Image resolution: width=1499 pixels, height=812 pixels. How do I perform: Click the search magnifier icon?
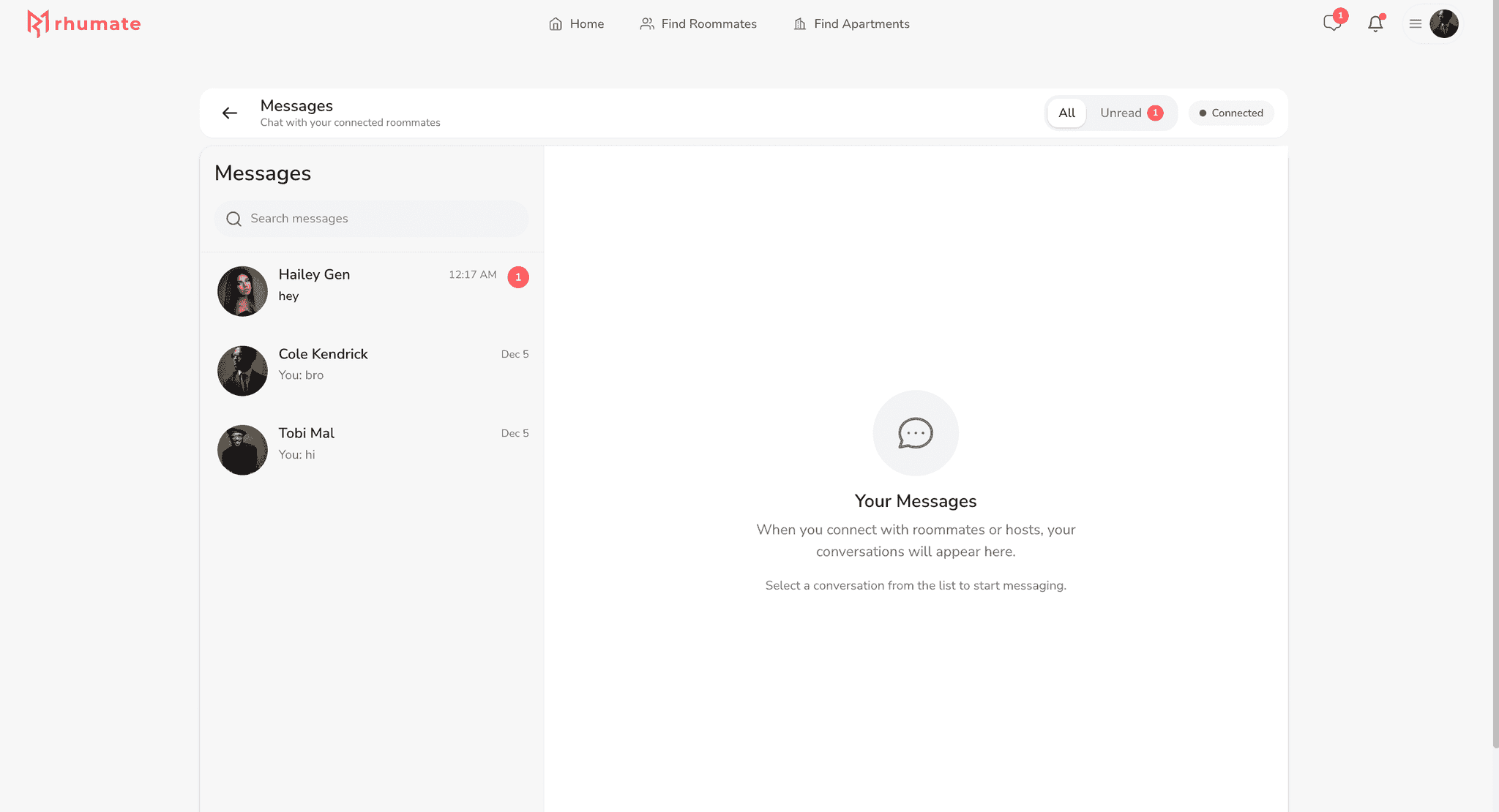[234, 219]
